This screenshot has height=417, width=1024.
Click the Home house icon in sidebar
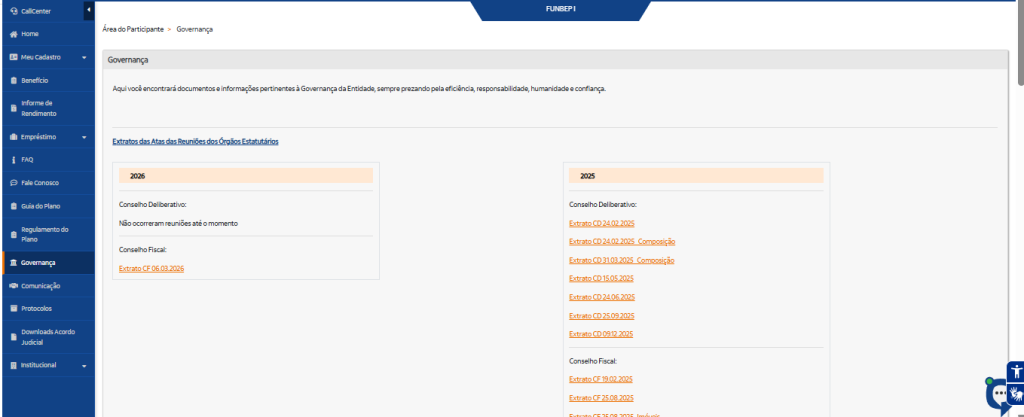coord(13,34)
